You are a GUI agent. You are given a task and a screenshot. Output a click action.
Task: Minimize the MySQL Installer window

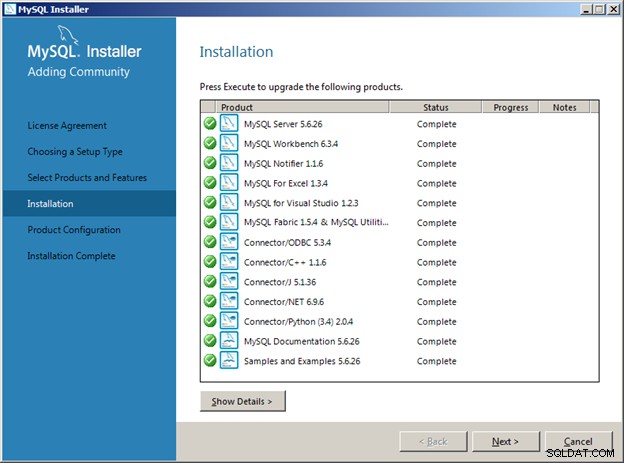point(585,9)
